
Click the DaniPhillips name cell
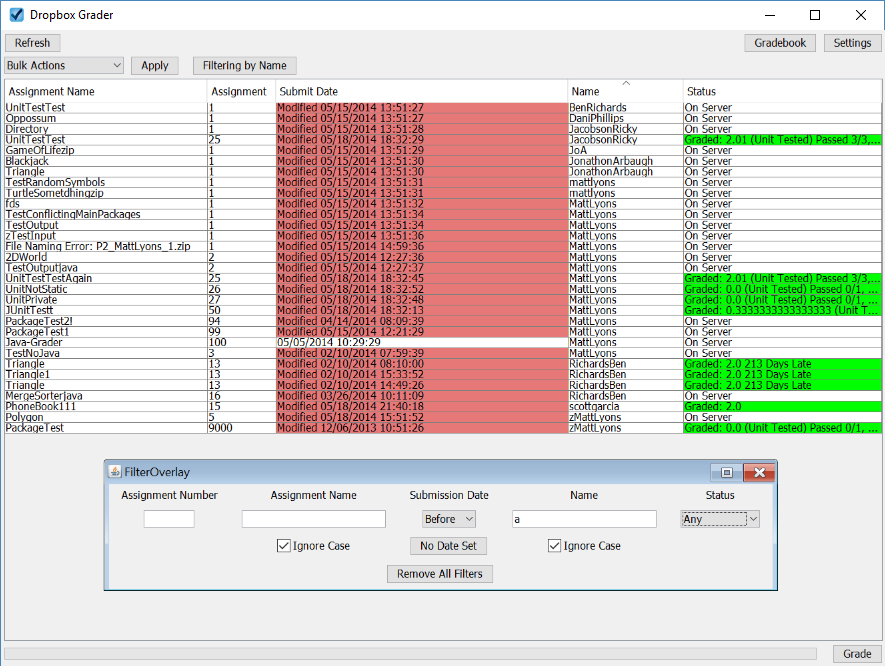tap(625, 119)
